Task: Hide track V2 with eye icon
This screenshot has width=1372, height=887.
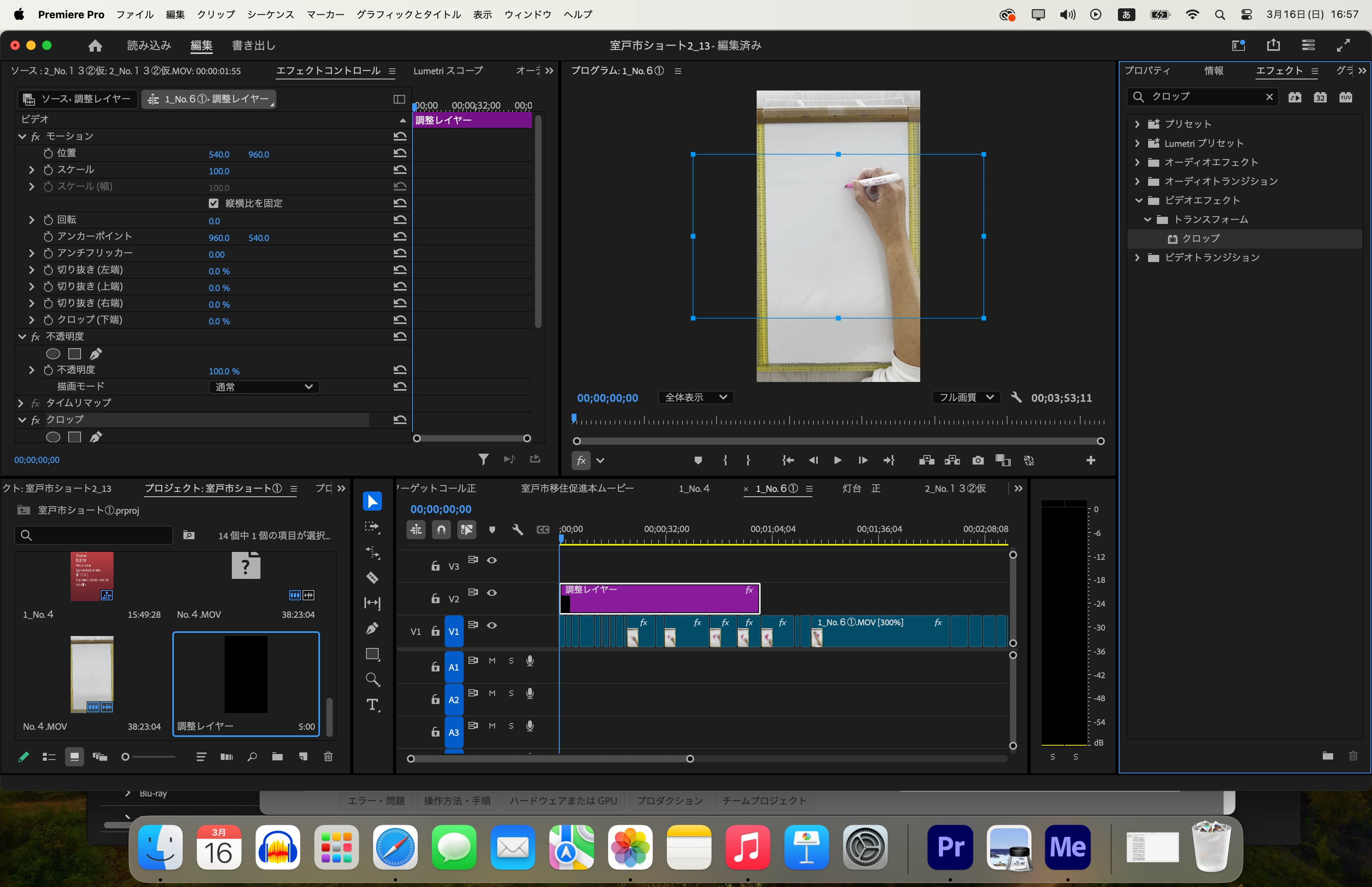Action: [492, 593]
